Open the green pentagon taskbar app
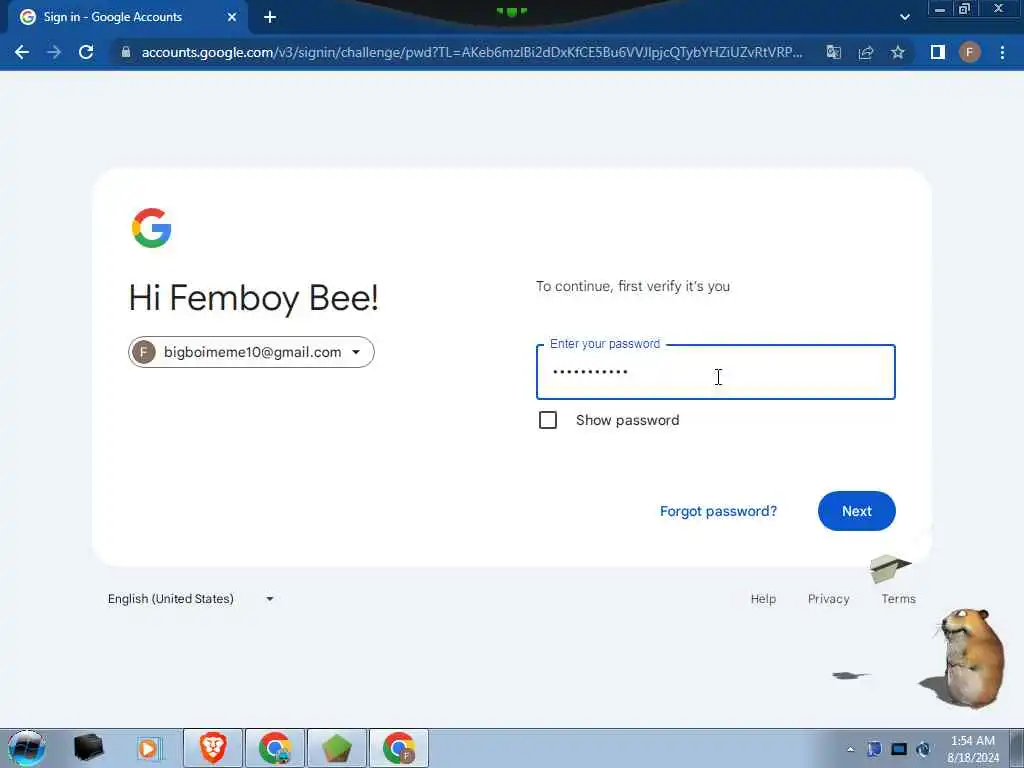 [337, 748]
